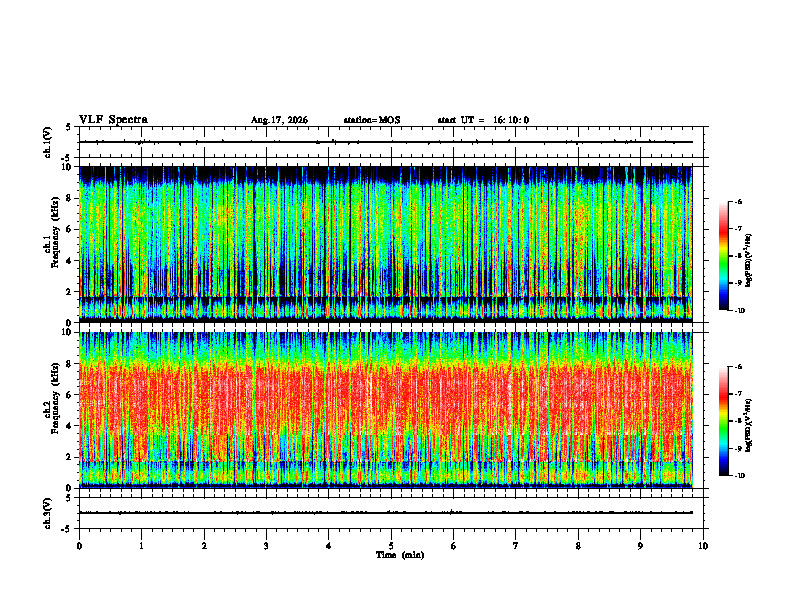Image resolution: width=792 pixels, height=612 pixels.
Task: Click the ch.2 Frequency (kHz) axis label
Action: 52,410
